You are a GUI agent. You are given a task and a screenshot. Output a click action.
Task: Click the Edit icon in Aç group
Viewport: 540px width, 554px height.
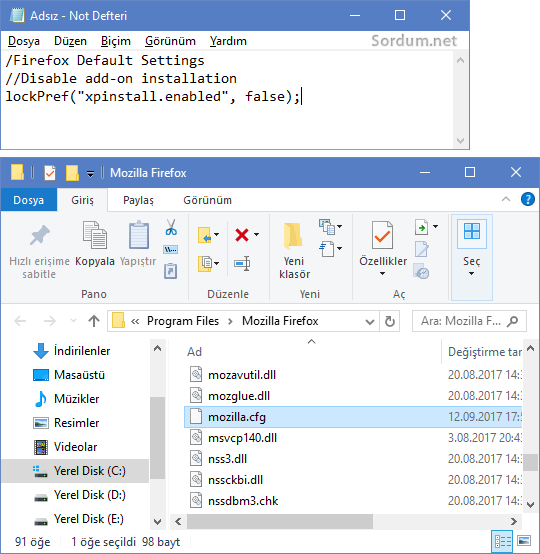[x=422, y=249]
